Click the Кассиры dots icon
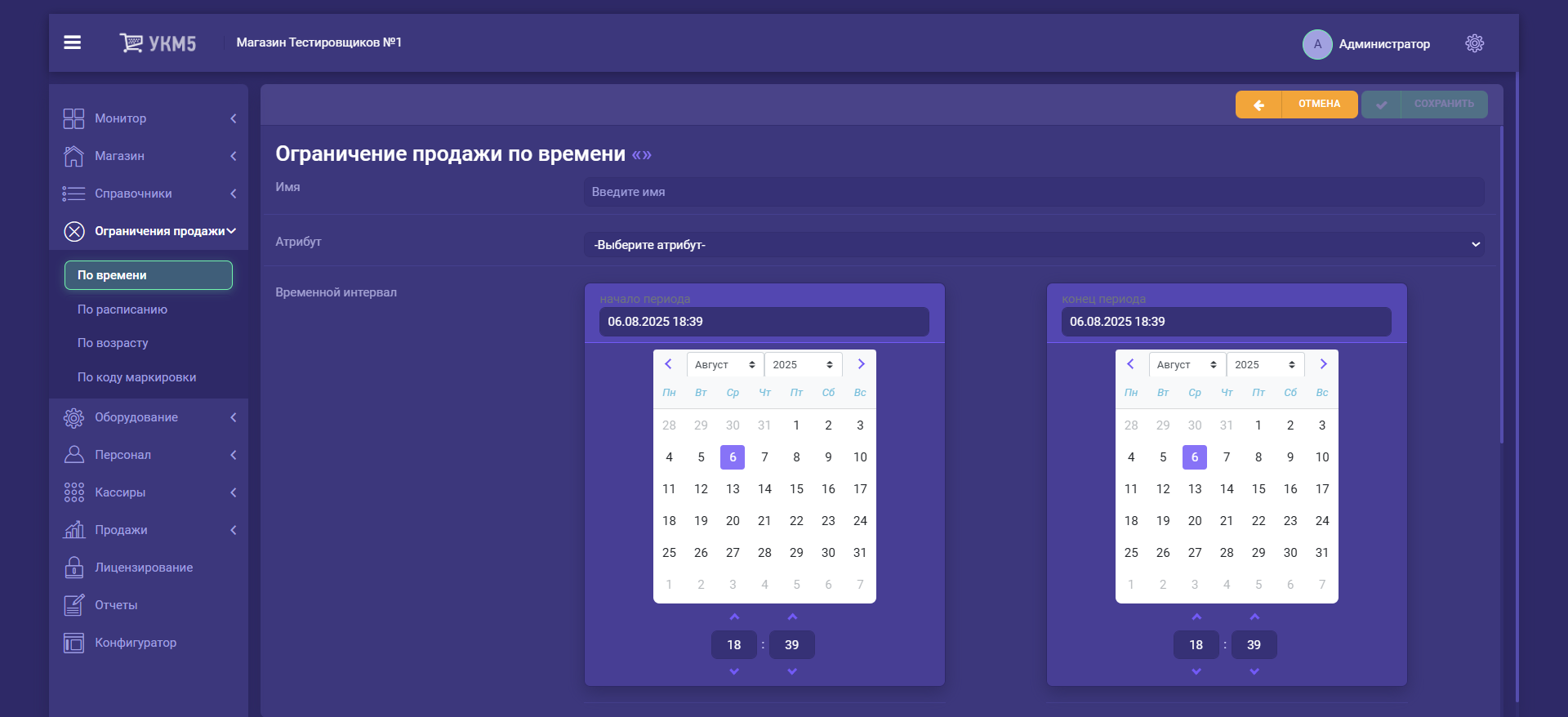 [73, 492]
